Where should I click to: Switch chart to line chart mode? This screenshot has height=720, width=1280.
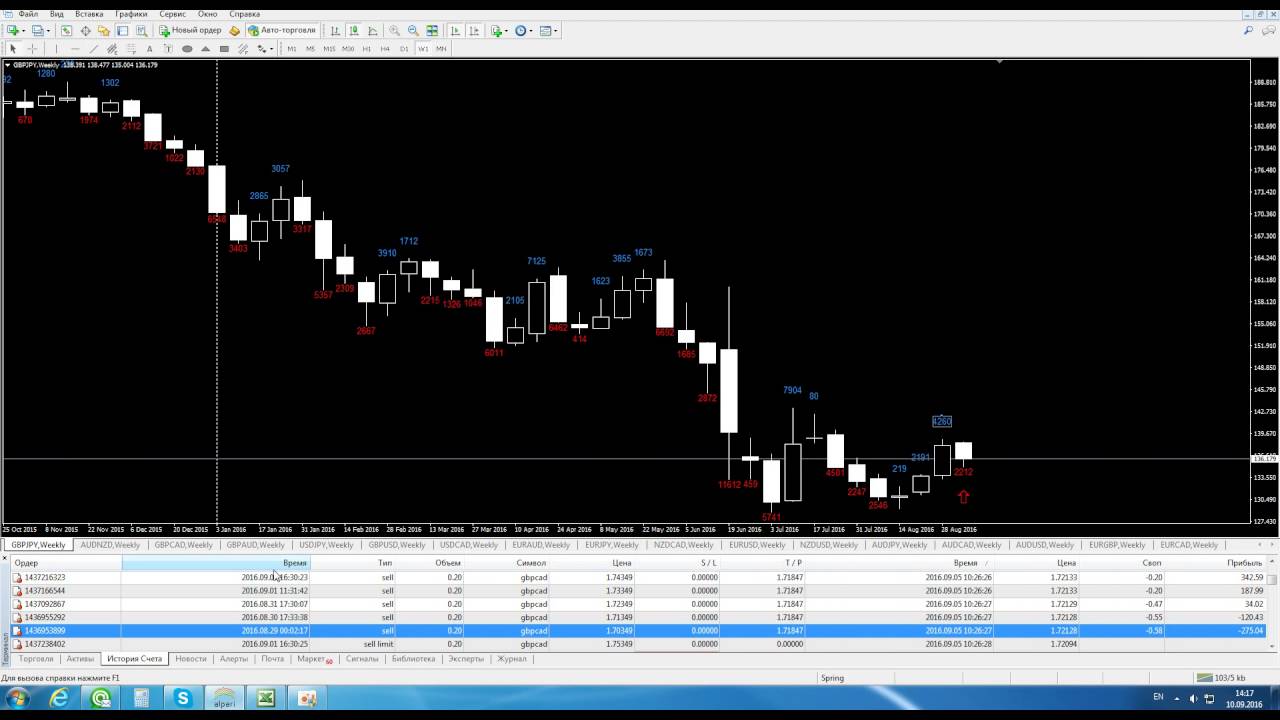pyautogui.click(x=372, y=30)
